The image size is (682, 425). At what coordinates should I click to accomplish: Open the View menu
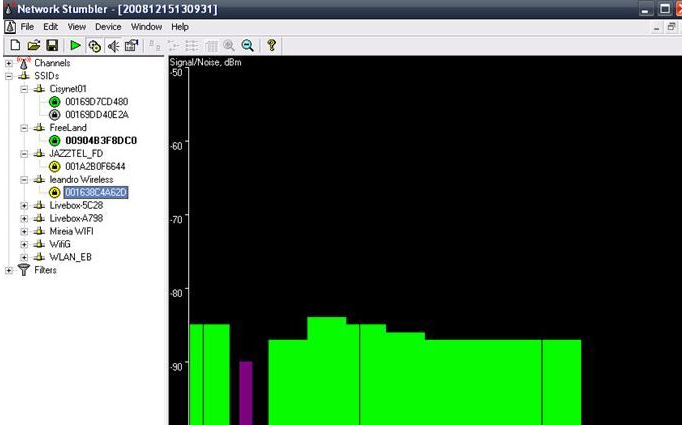tap(77, 26)
